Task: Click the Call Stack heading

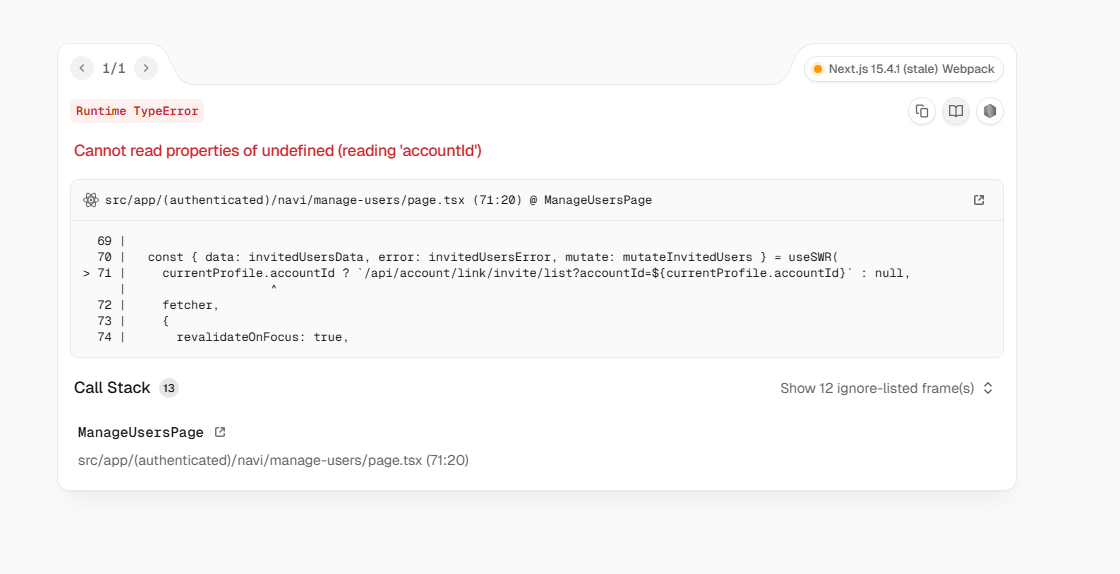Action: (112, 388)
